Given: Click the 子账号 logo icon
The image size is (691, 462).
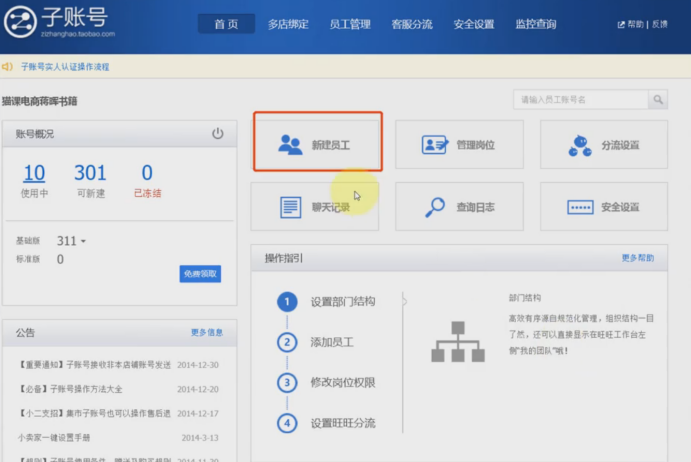Looking at the screenshot, I should (20, 22).
